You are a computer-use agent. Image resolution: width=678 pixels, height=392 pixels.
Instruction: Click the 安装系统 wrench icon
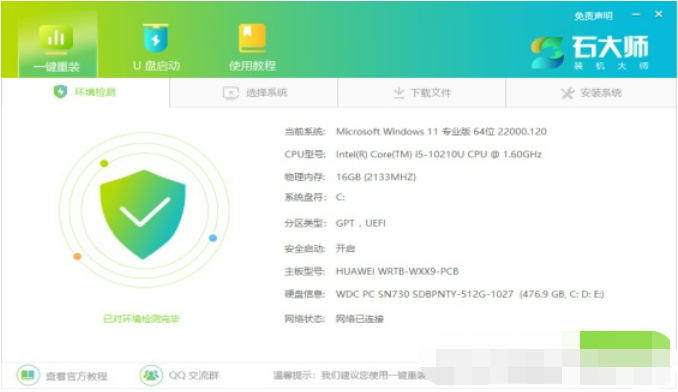(x=567, y=93)
